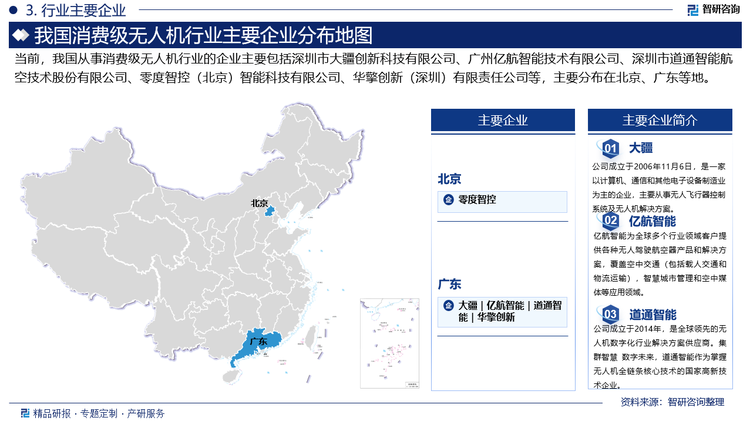
Task: Click the 智研咨询 brand name text
Action: tap(721, 10)
